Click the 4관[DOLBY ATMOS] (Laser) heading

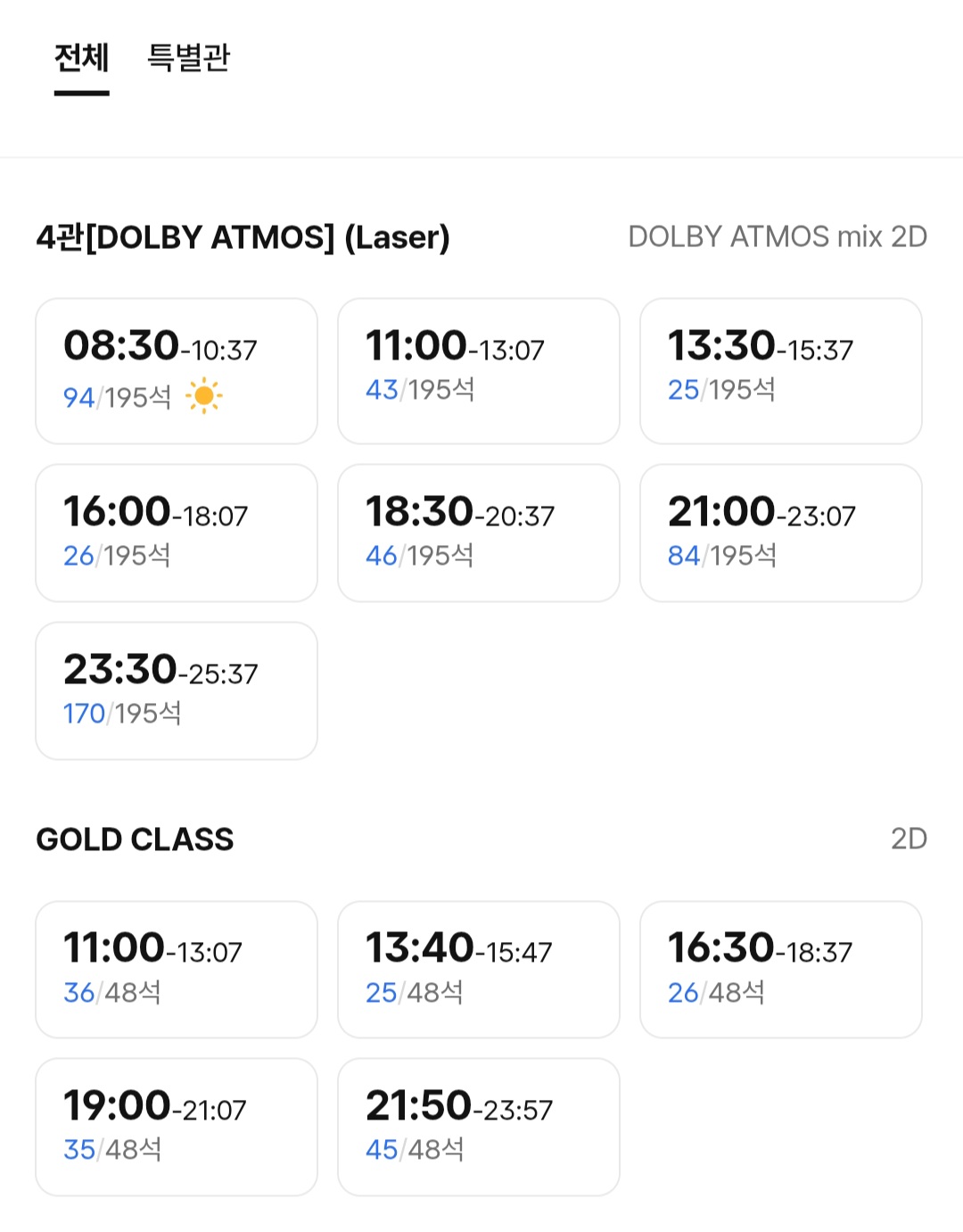[x=243, y=237]
